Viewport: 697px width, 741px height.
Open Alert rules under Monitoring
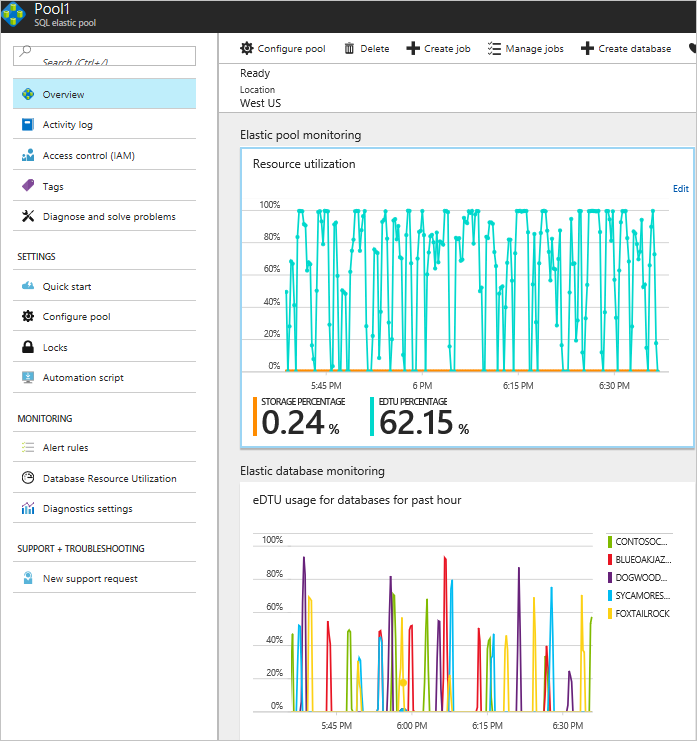[x=104, y=447]
